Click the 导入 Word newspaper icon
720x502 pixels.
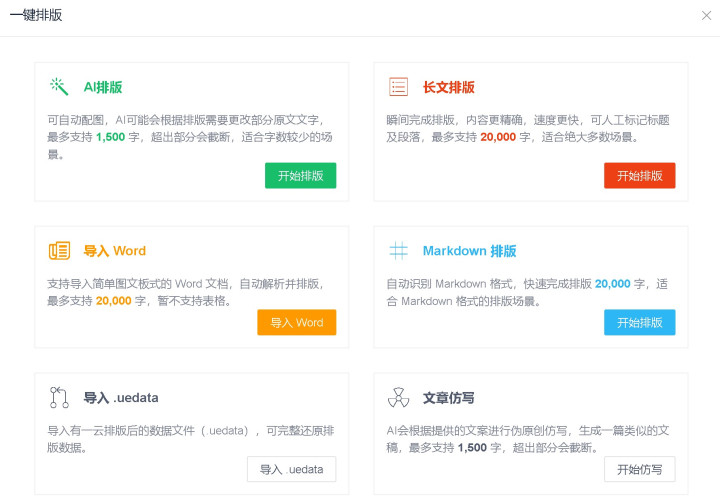coord(59,250)
